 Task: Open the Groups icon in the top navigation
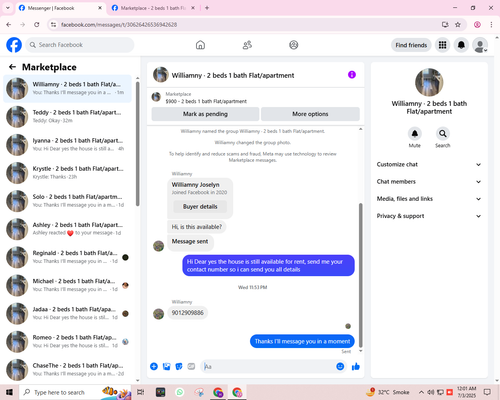293,45
